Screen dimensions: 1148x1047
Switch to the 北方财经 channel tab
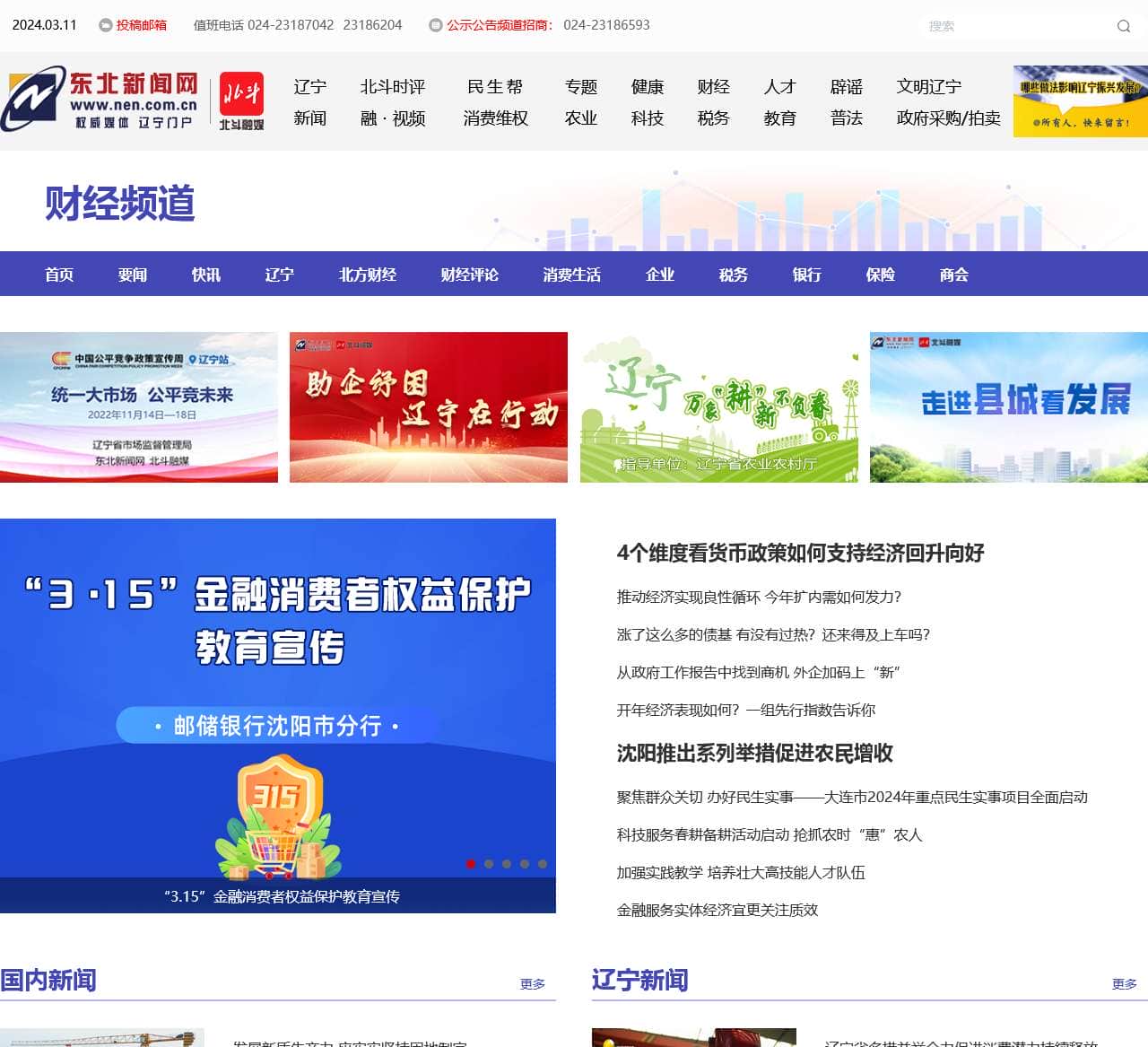click(367, 275)
